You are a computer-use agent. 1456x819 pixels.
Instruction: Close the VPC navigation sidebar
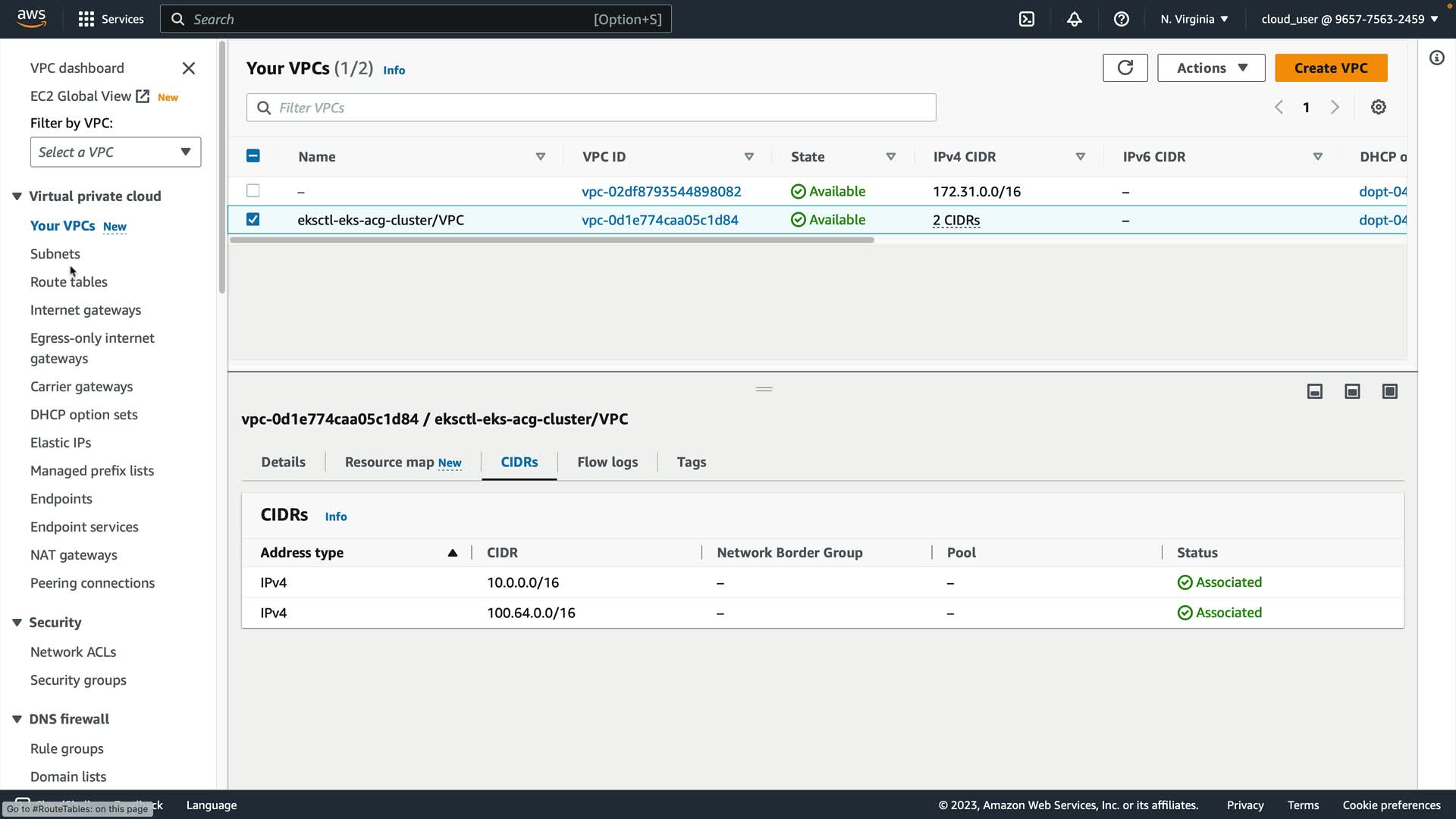(189, 68)
